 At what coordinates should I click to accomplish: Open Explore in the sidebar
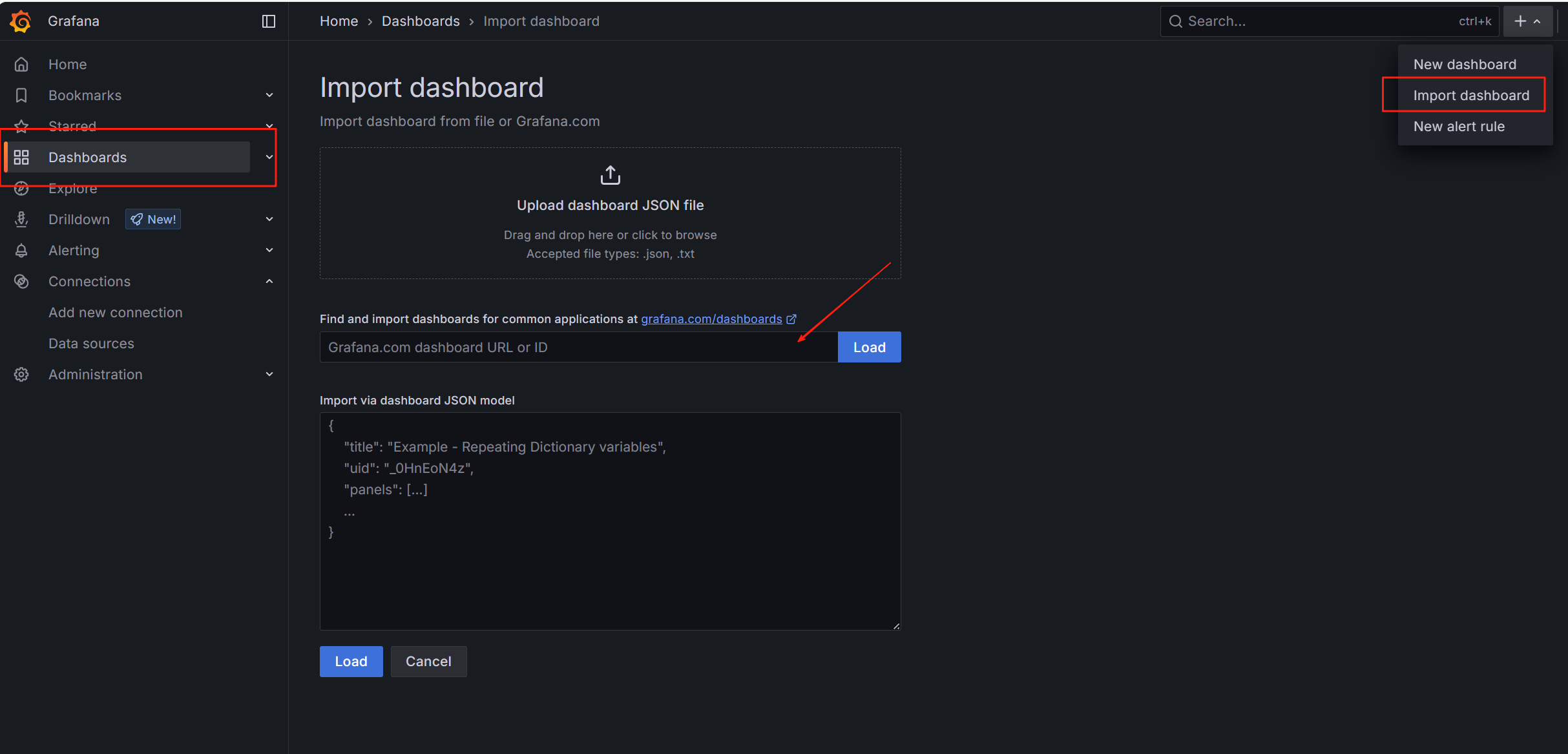[72, 189]
